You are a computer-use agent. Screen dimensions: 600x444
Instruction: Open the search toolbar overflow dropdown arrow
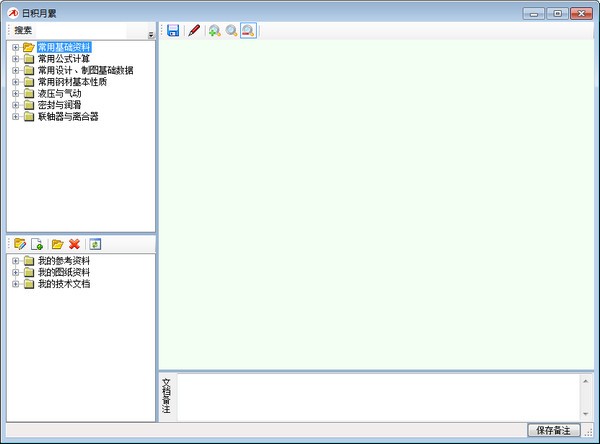click(x=151, y=35)
